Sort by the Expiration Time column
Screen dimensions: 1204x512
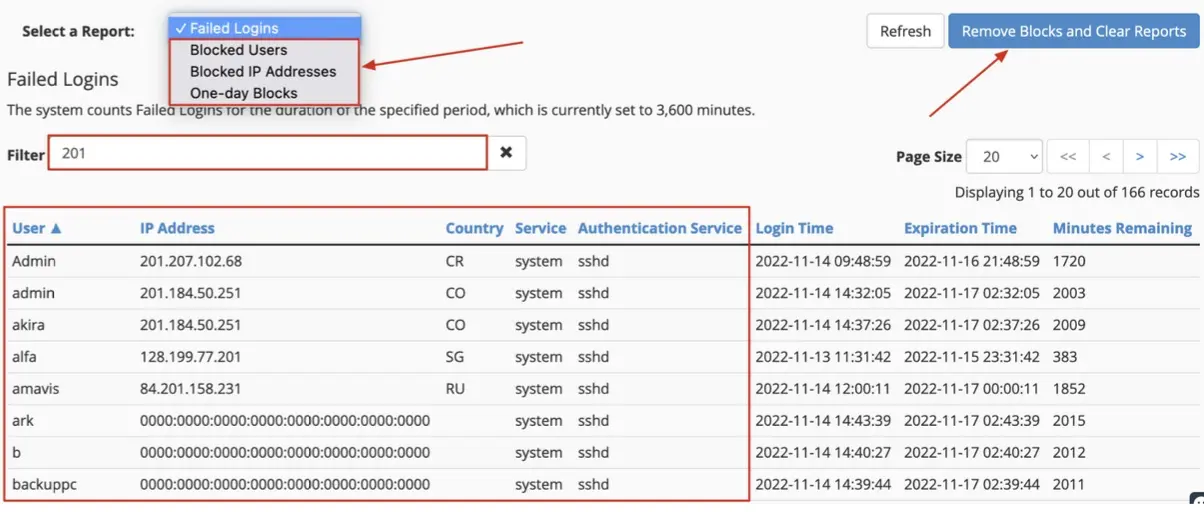[960, 228]
